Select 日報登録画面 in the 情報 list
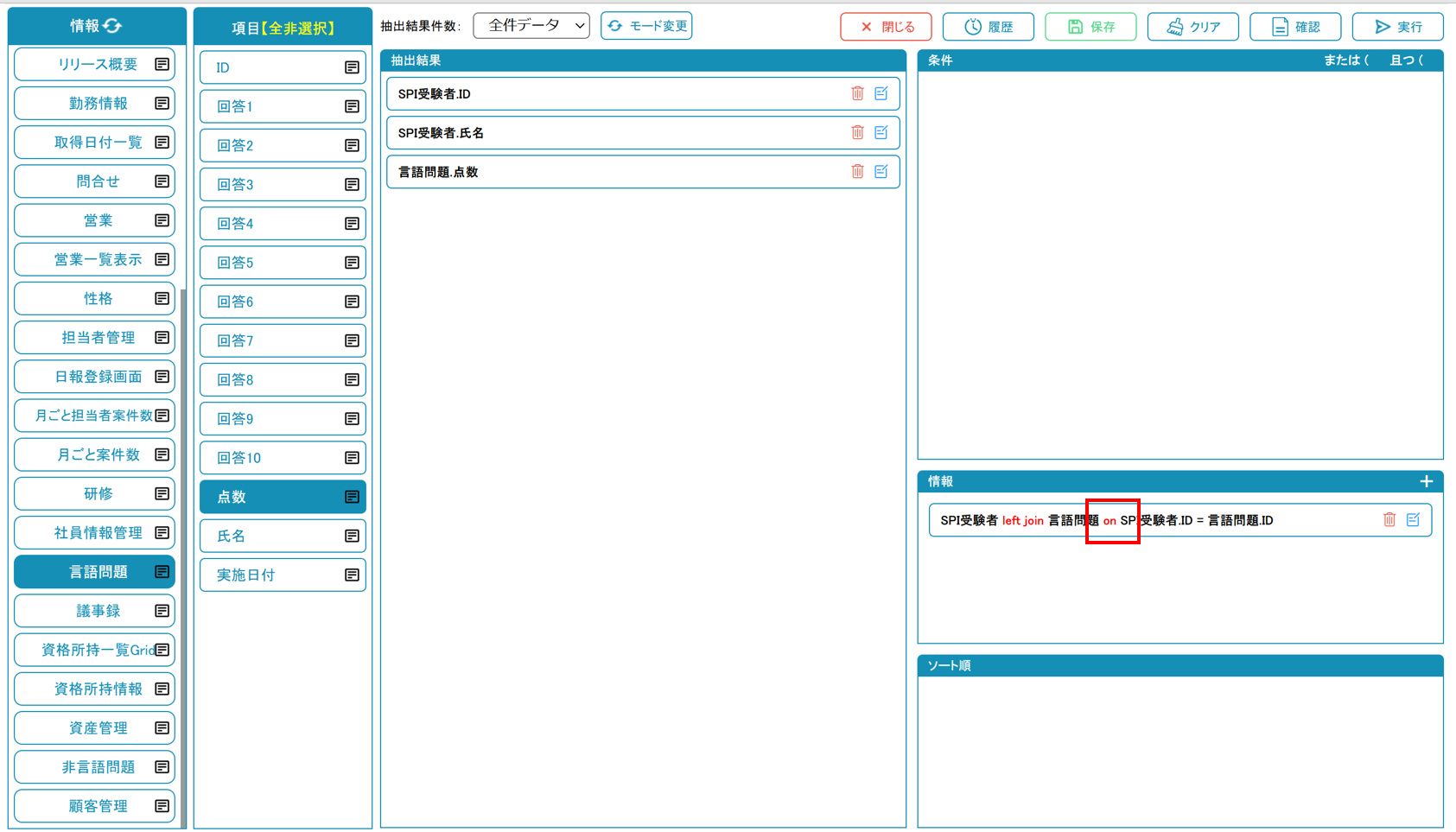 94,377
